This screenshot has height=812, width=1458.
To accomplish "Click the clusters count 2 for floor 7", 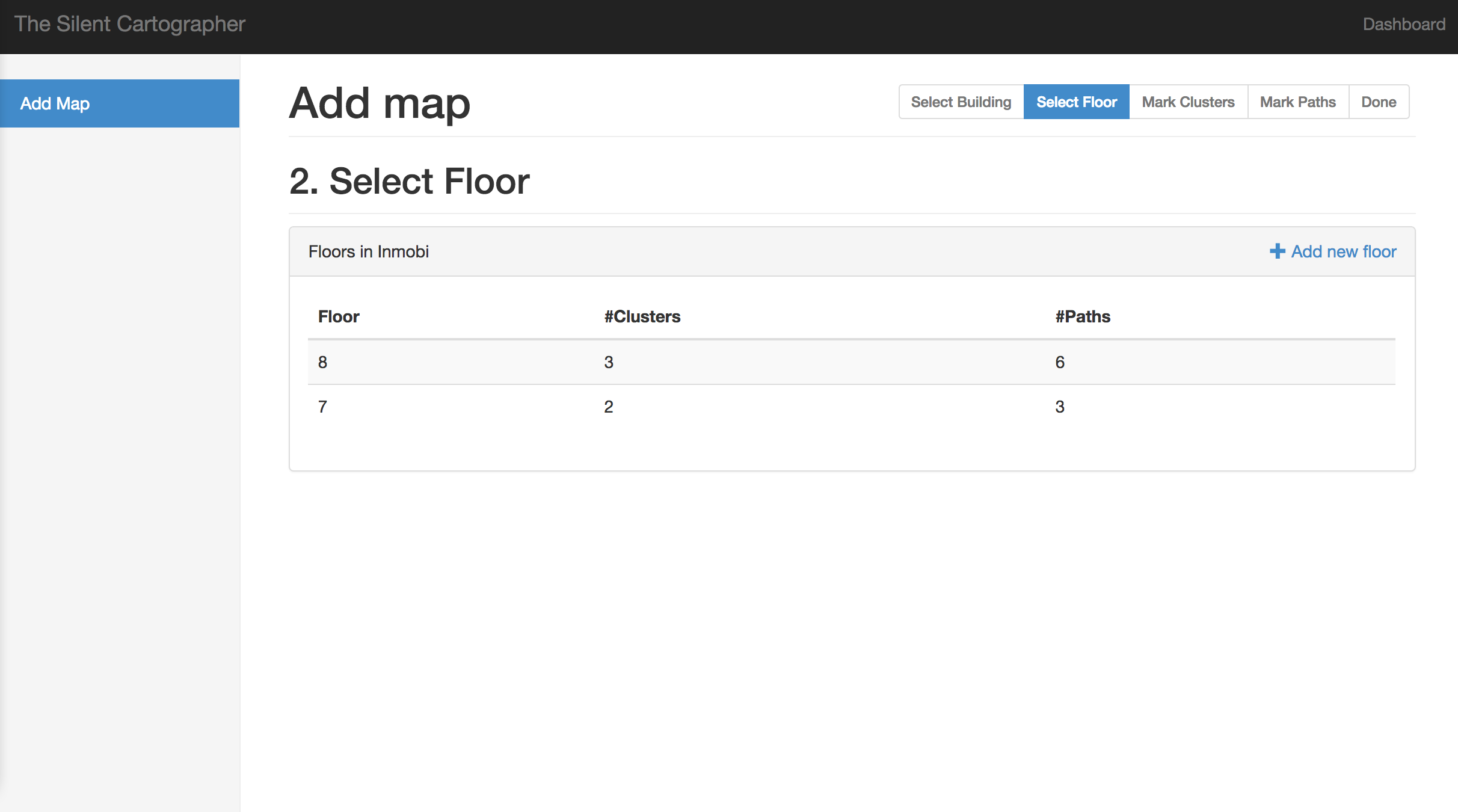I will tap(609, 407).
